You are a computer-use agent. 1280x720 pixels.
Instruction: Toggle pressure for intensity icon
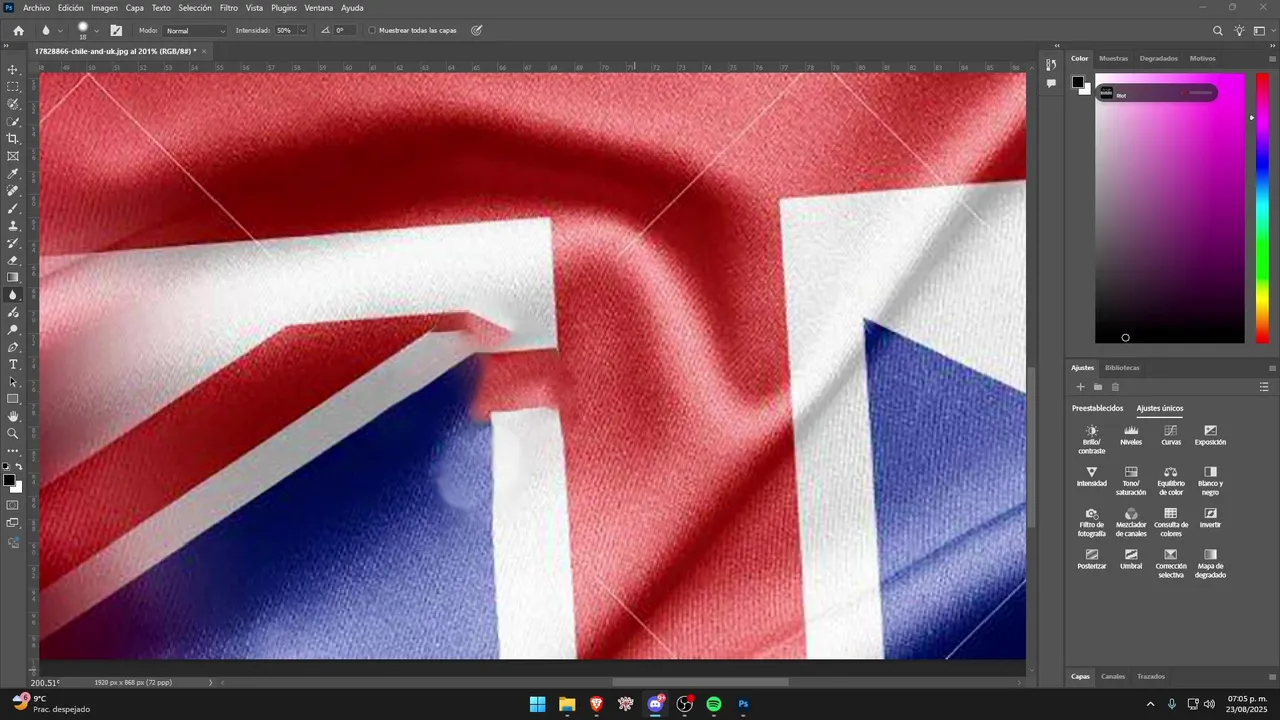coord(477,30)
